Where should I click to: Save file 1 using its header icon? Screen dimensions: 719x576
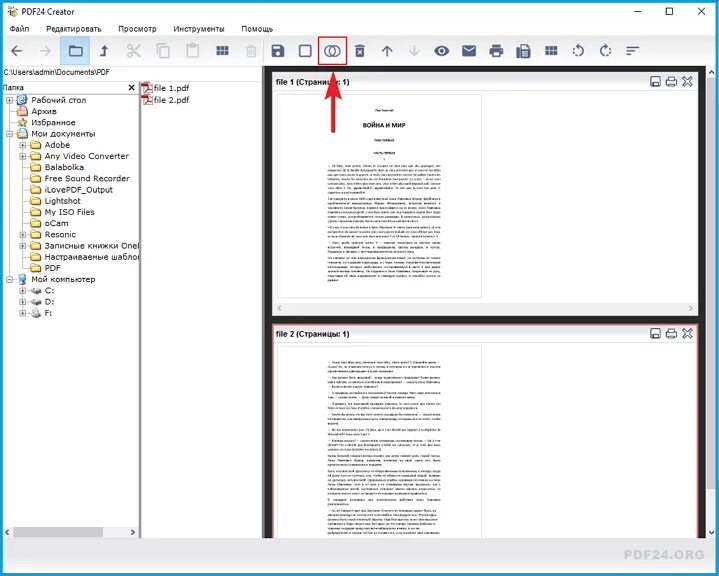(x=655, y=82)
